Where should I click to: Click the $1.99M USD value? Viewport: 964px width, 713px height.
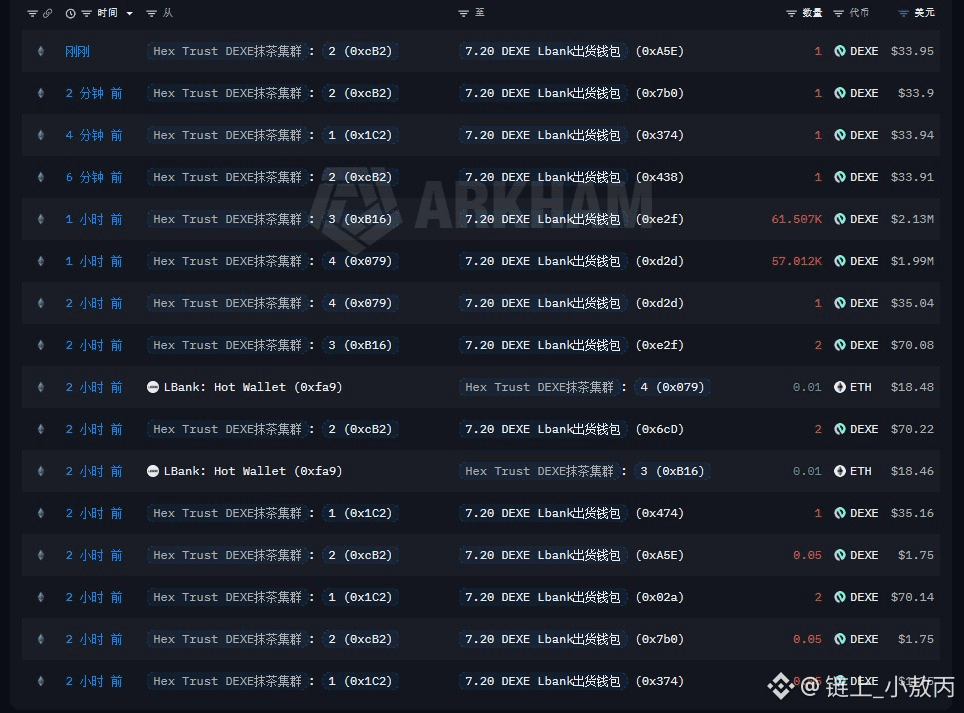[912, 261]
